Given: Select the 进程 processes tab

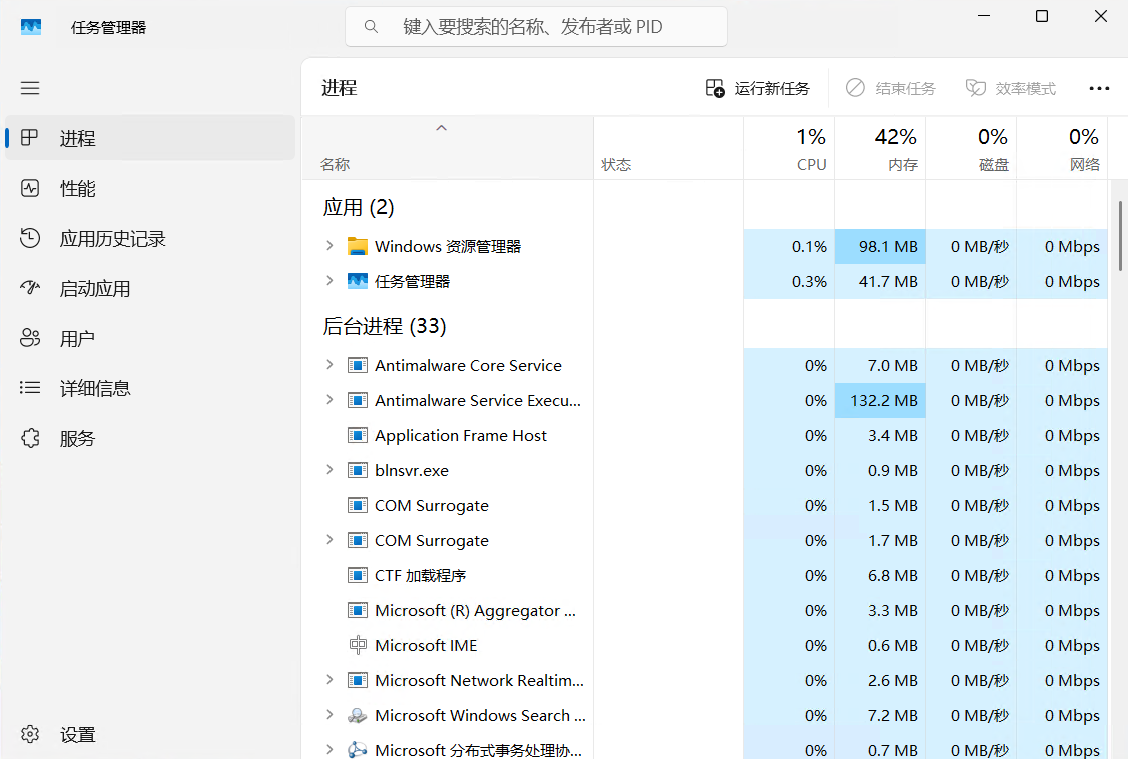Looking at the screenshot, I should click(78, 138).
